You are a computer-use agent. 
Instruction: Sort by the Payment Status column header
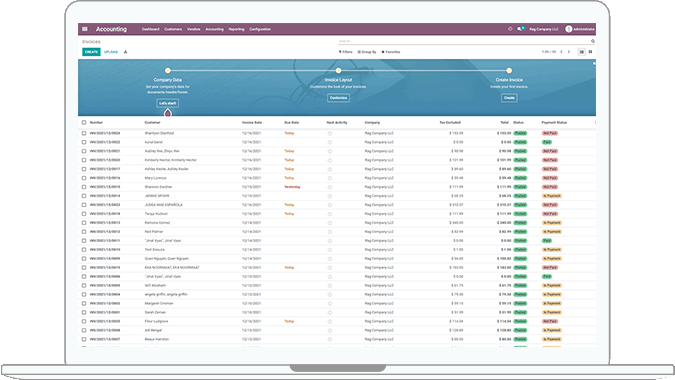[554, 123]
